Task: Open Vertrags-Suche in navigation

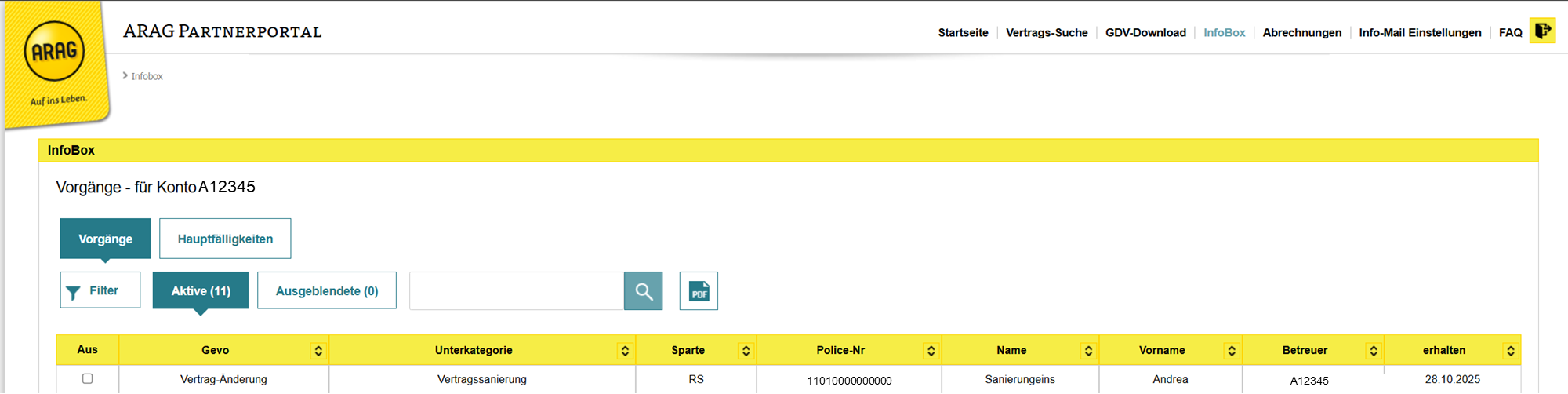Action: point(1047,33)
